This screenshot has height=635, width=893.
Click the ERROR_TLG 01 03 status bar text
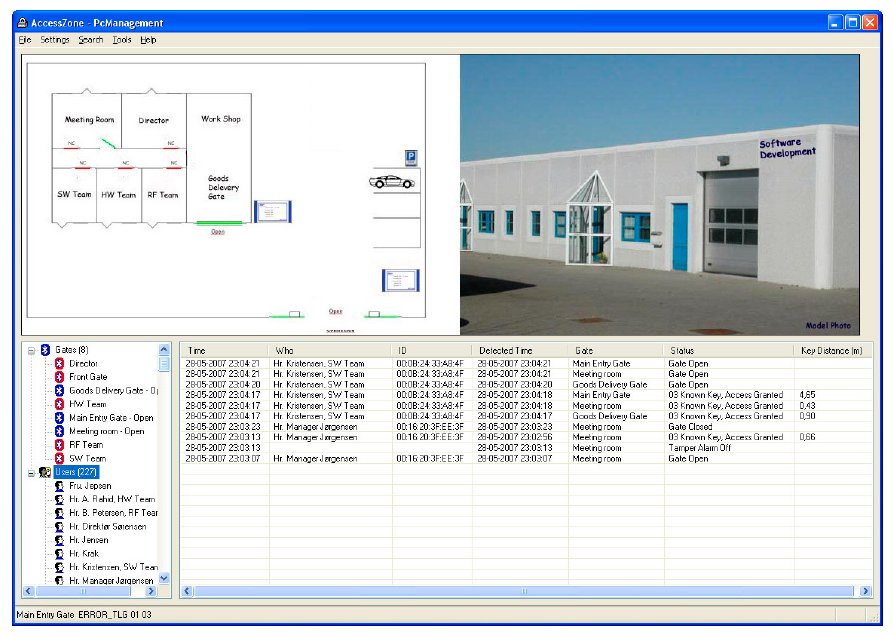[x=114, y=615]
